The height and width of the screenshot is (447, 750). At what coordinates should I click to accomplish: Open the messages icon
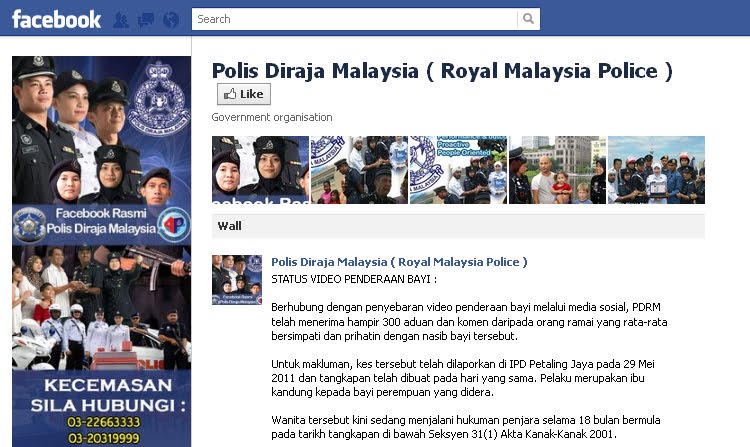146,20
